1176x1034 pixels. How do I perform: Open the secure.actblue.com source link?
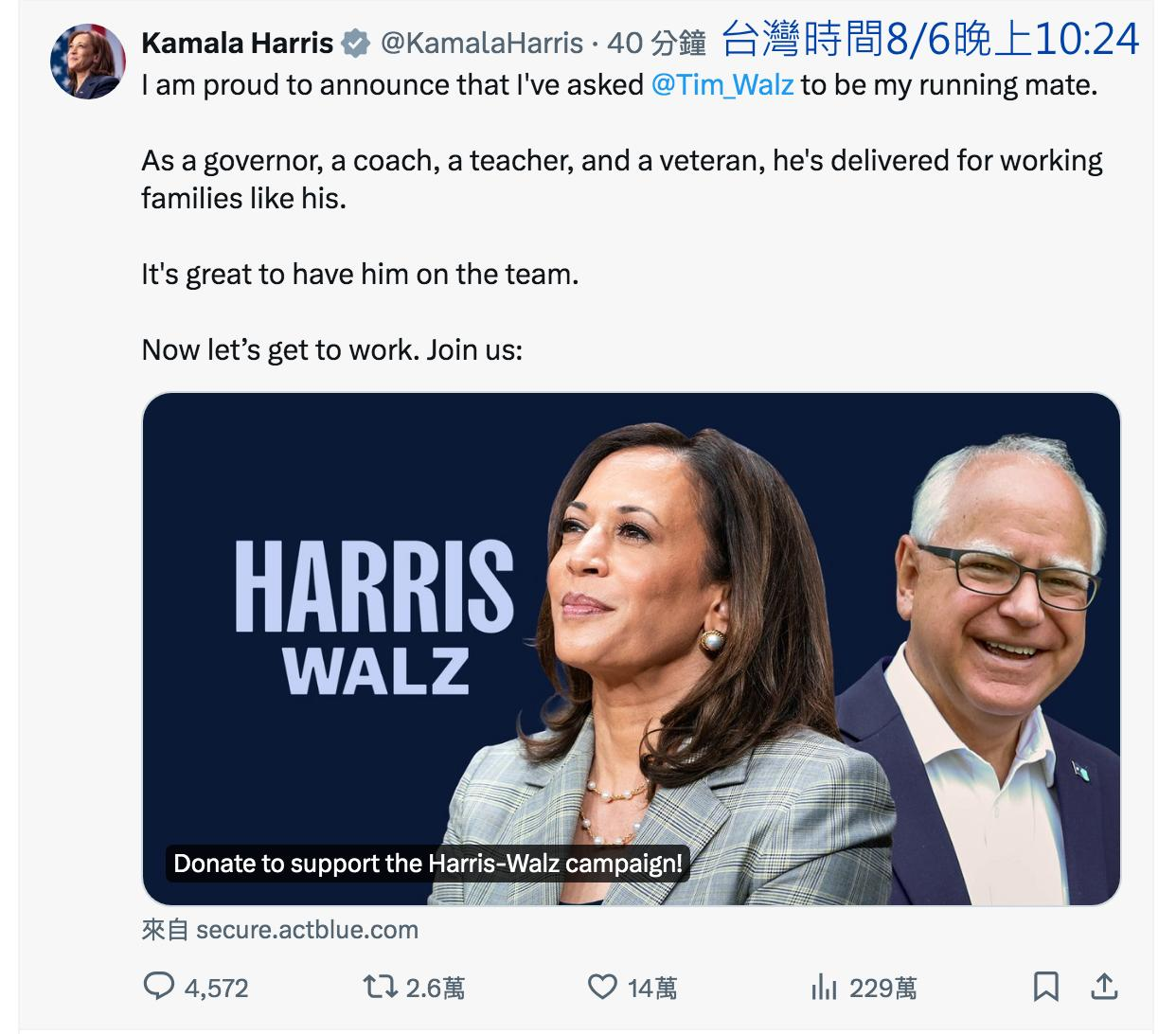pyautogui.click(x=307, y=930)
